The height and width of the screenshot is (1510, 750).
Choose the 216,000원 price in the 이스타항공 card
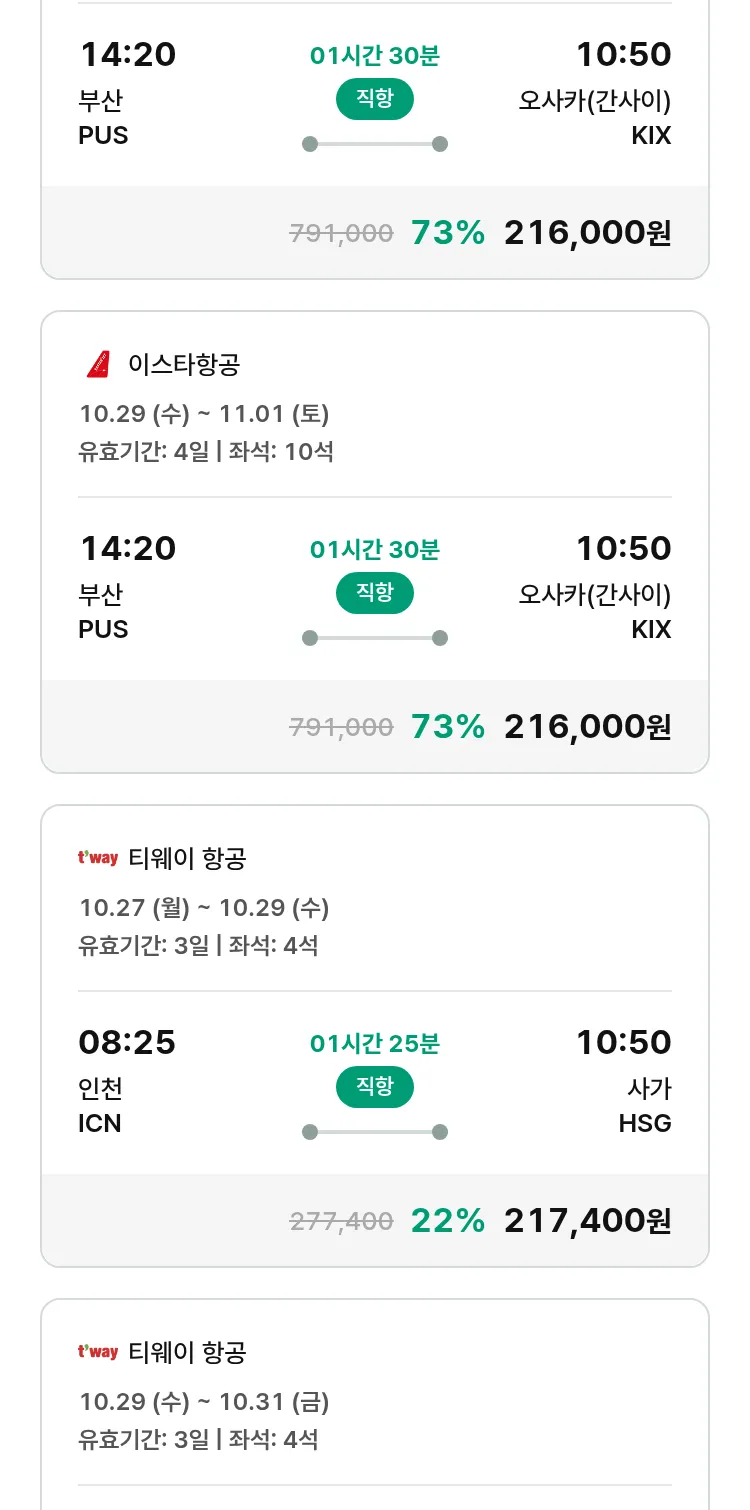click(x=587, y=726)
